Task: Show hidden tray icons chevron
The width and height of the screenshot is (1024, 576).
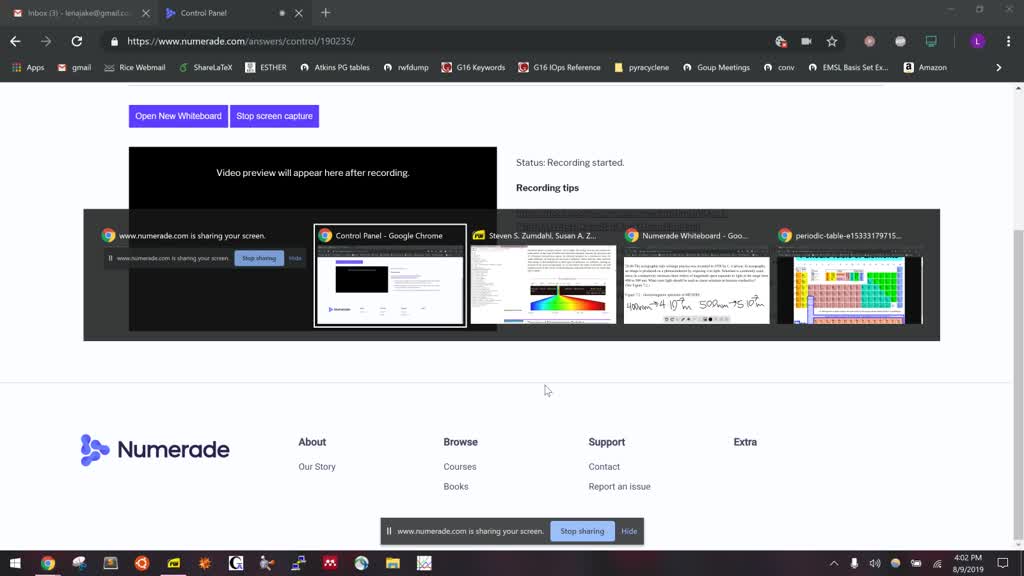Action: [x=834, y=563]
